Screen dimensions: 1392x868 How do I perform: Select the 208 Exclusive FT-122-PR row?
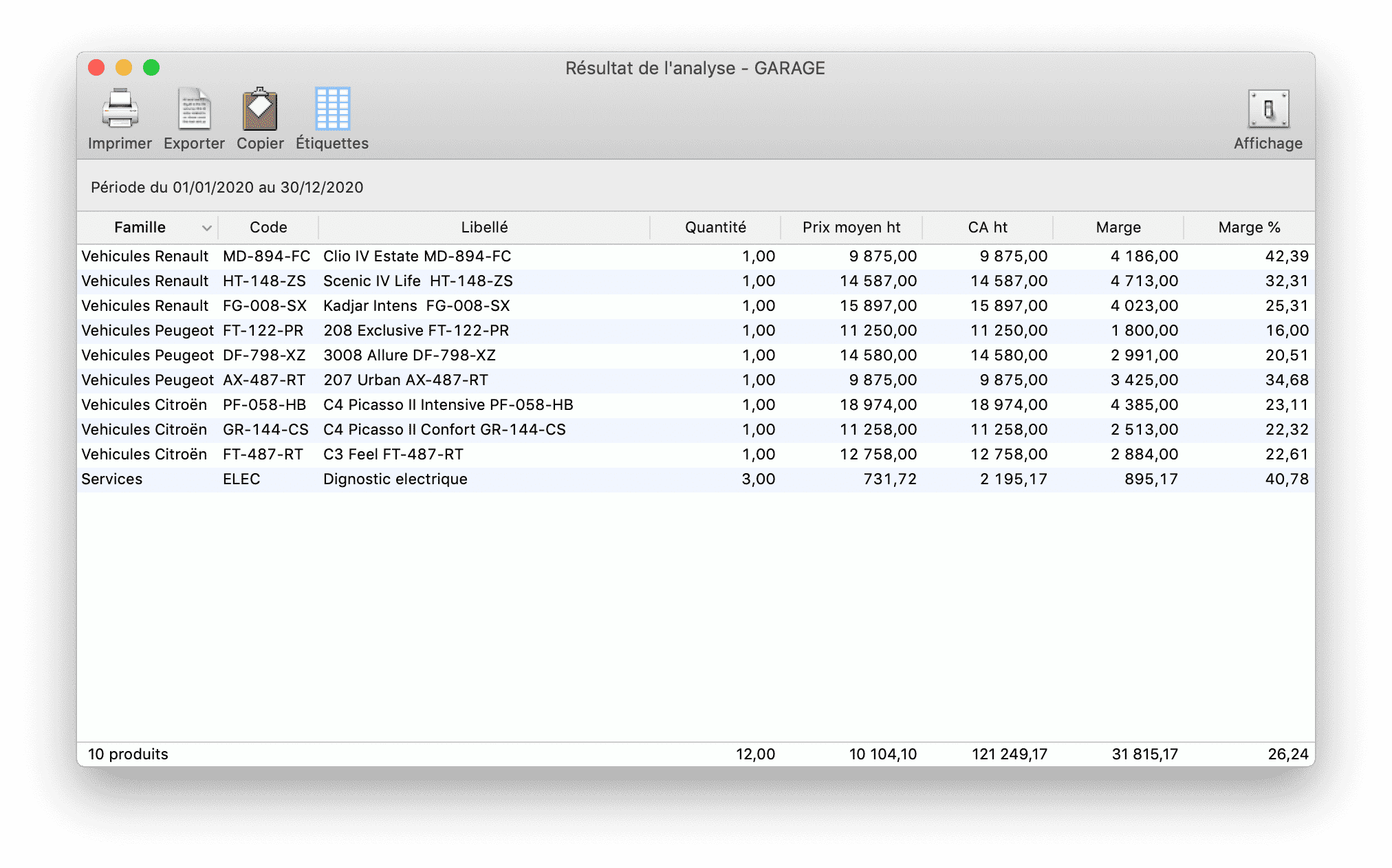pos(695,331)
